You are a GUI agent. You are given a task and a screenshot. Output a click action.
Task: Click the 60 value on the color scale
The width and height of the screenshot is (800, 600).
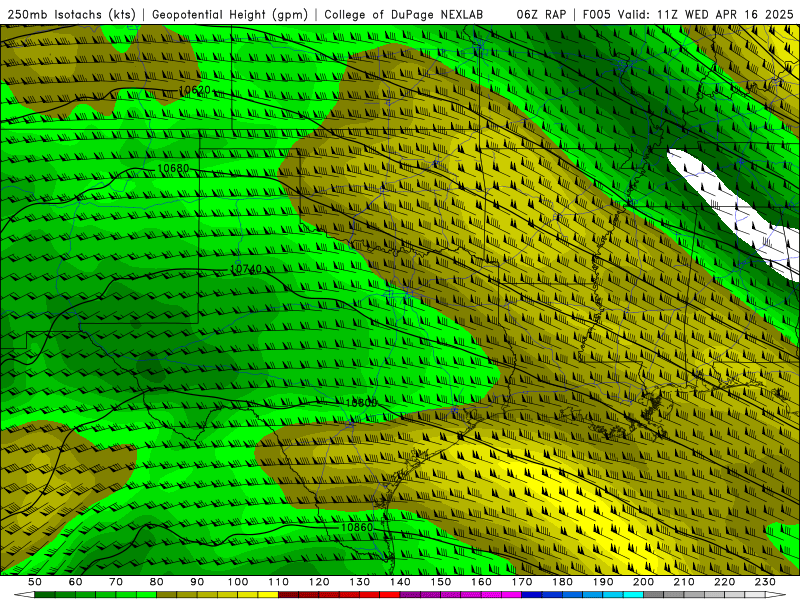pyautogui.click(x=75, y=582)
